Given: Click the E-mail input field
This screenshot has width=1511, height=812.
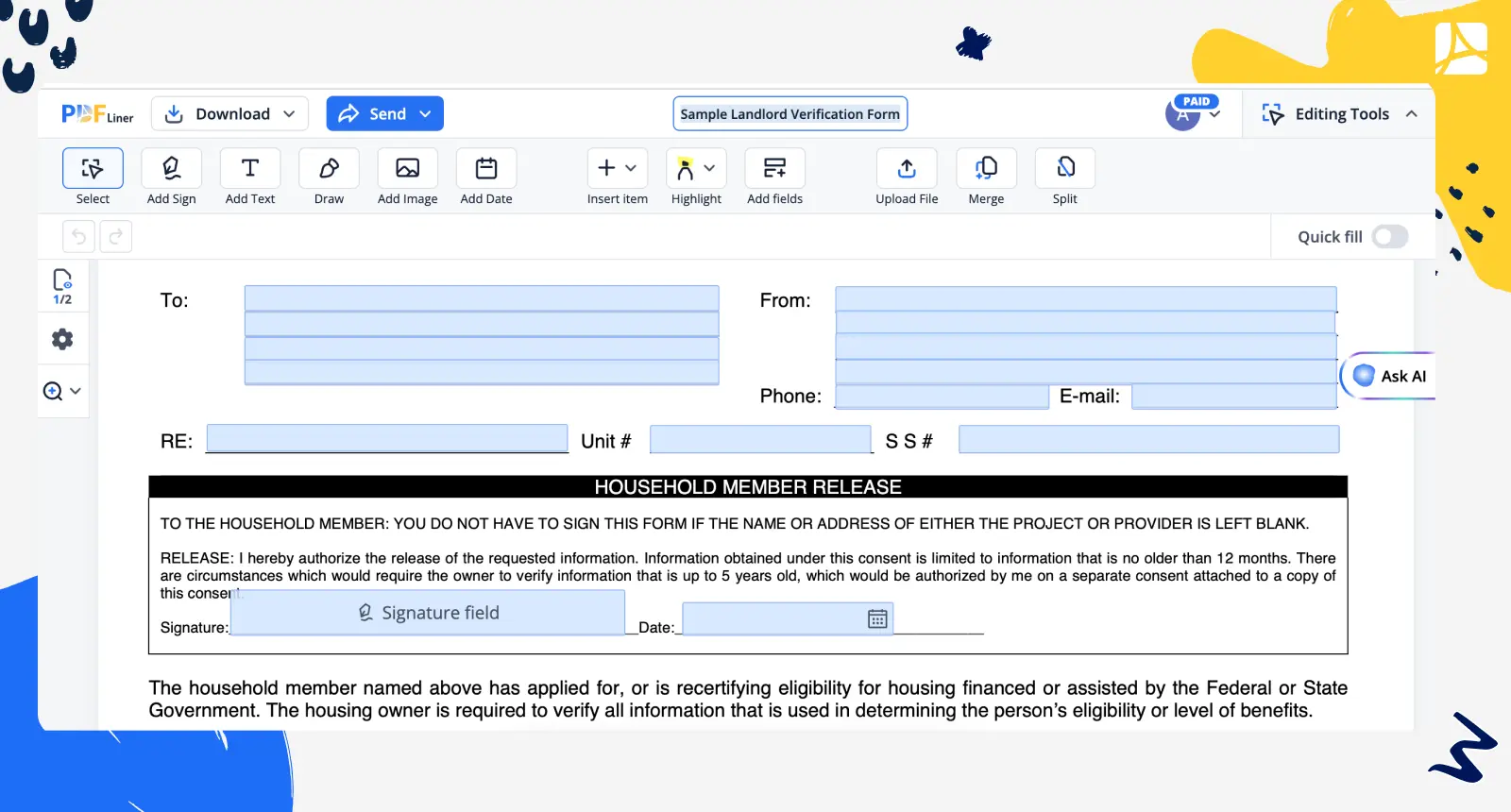Looking at the screenshot, I should pyautogui.click(x=1234, y=397).
